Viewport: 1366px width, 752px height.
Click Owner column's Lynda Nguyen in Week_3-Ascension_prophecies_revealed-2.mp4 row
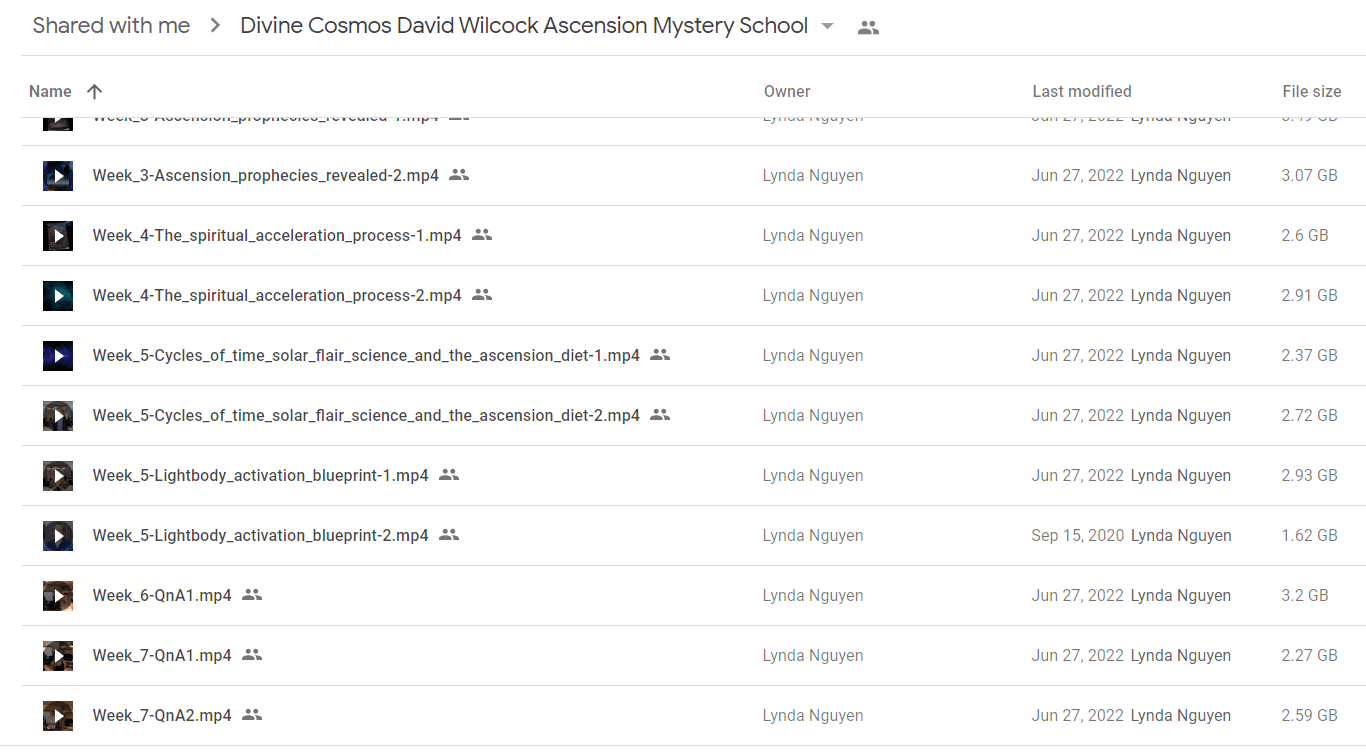pos(813,176)
